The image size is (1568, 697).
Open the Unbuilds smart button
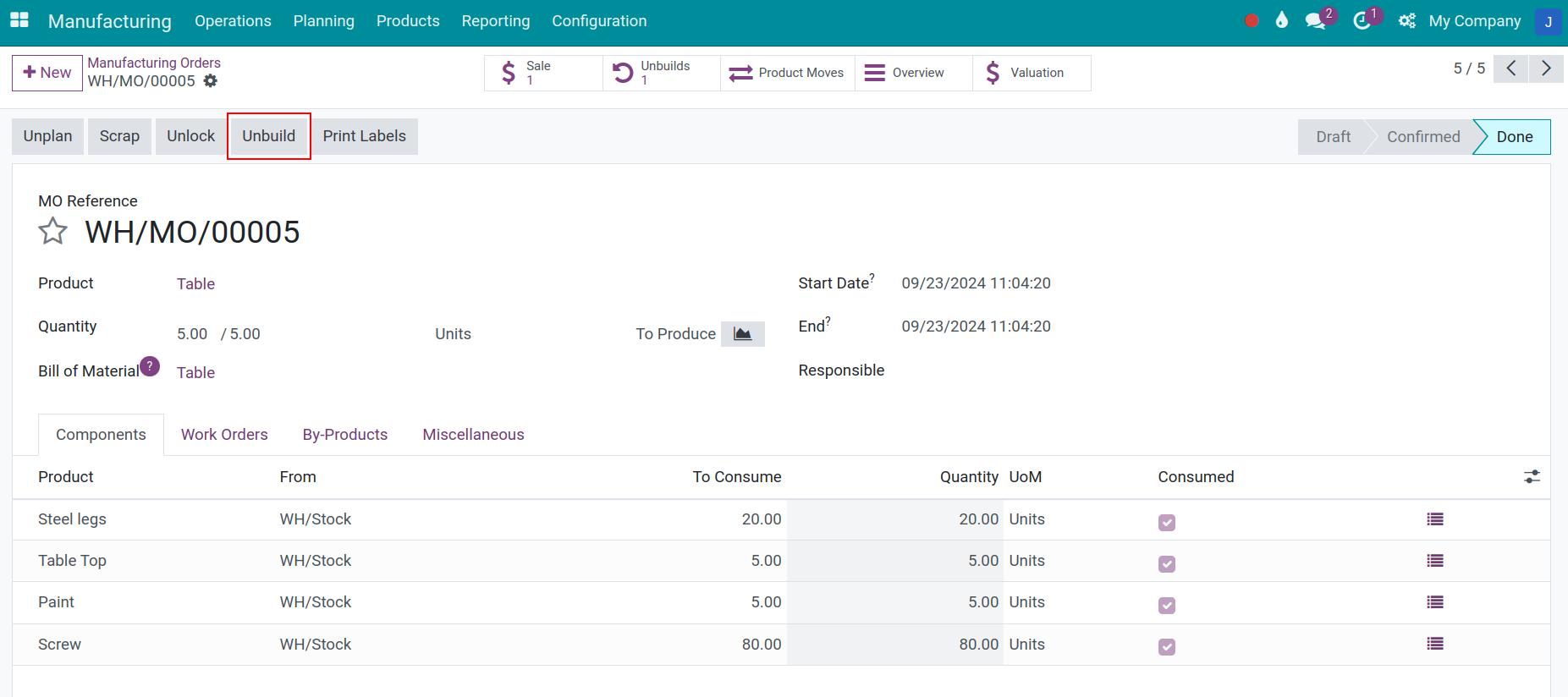coord(662,73)
